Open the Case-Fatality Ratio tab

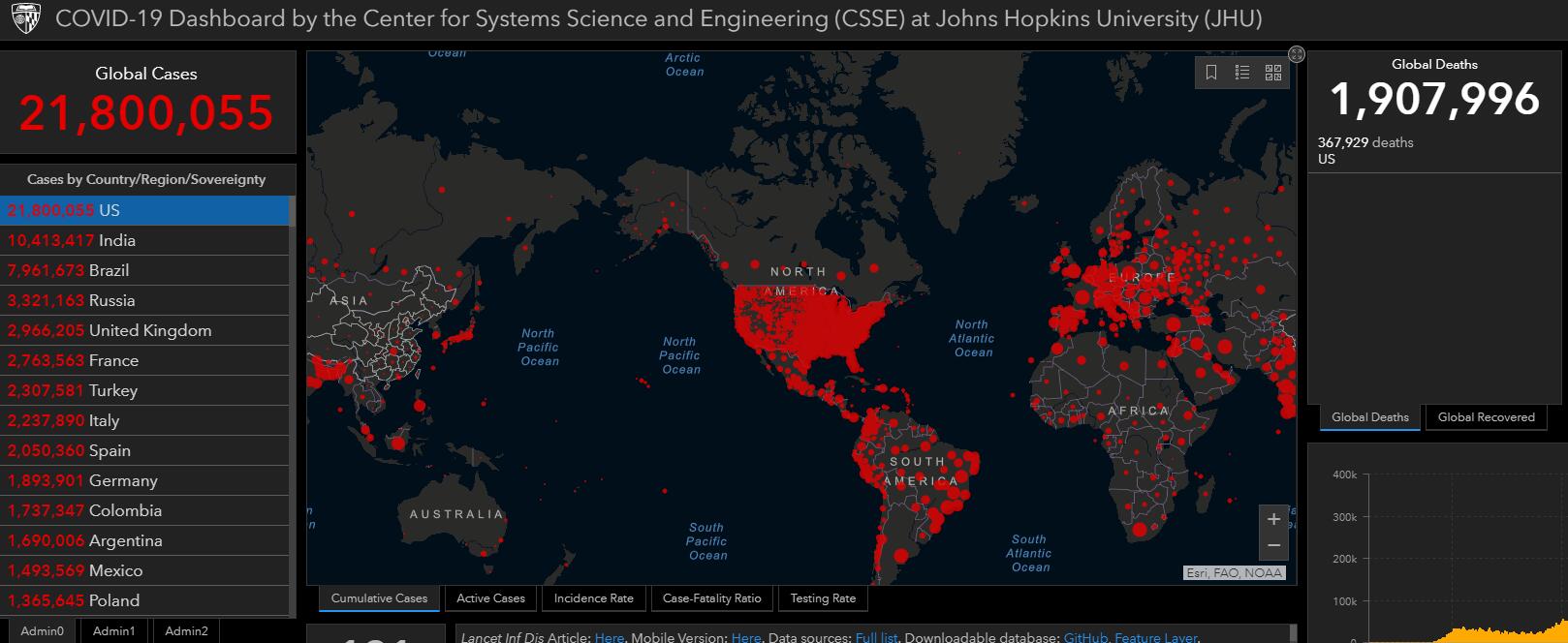711,598
